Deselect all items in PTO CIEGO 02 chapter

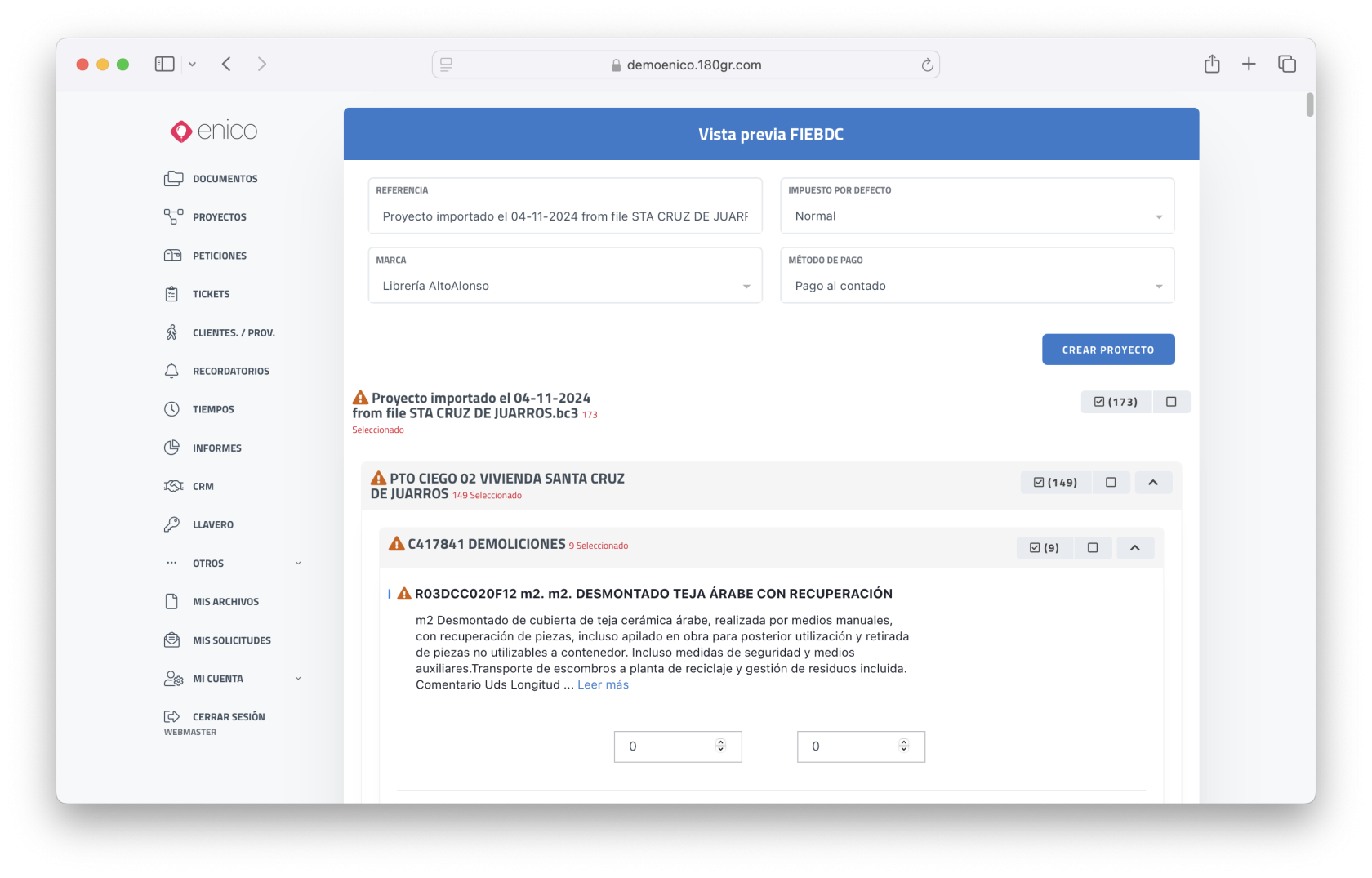pos(1111,483)
